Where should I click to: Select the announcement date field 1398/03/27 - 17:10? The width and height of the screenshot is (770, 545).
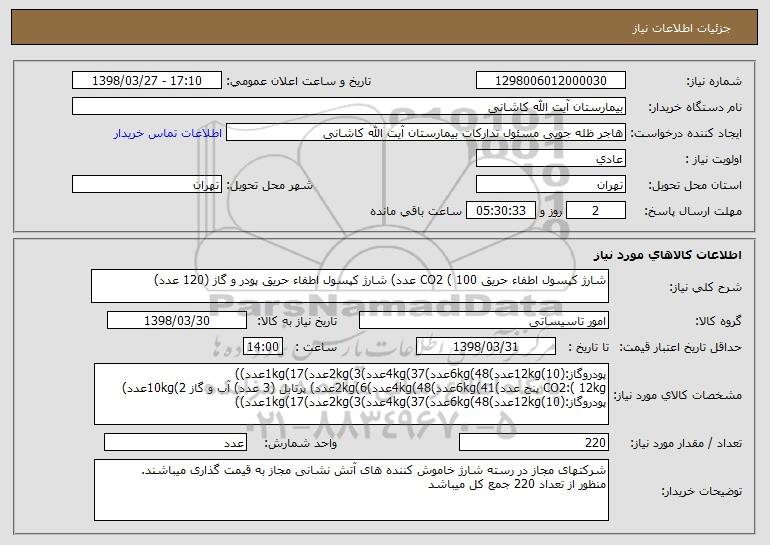[147, 81]
